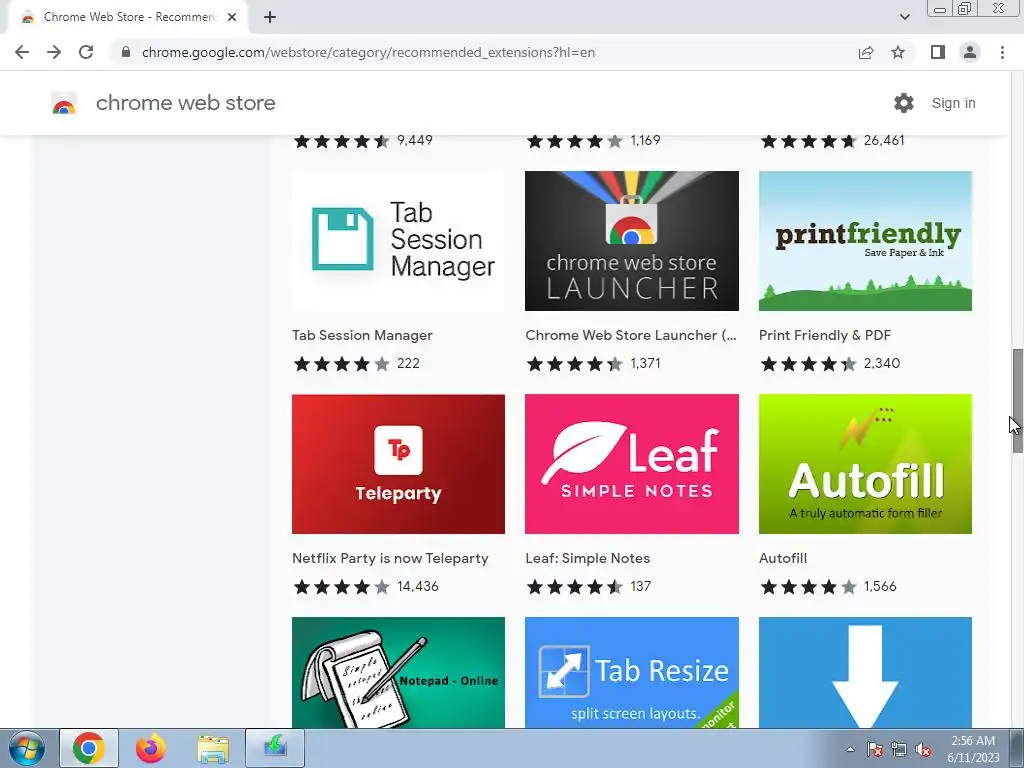Expand the tab search dropdown arrow
Screen dimensions: 1024x768
pos(904,17)
